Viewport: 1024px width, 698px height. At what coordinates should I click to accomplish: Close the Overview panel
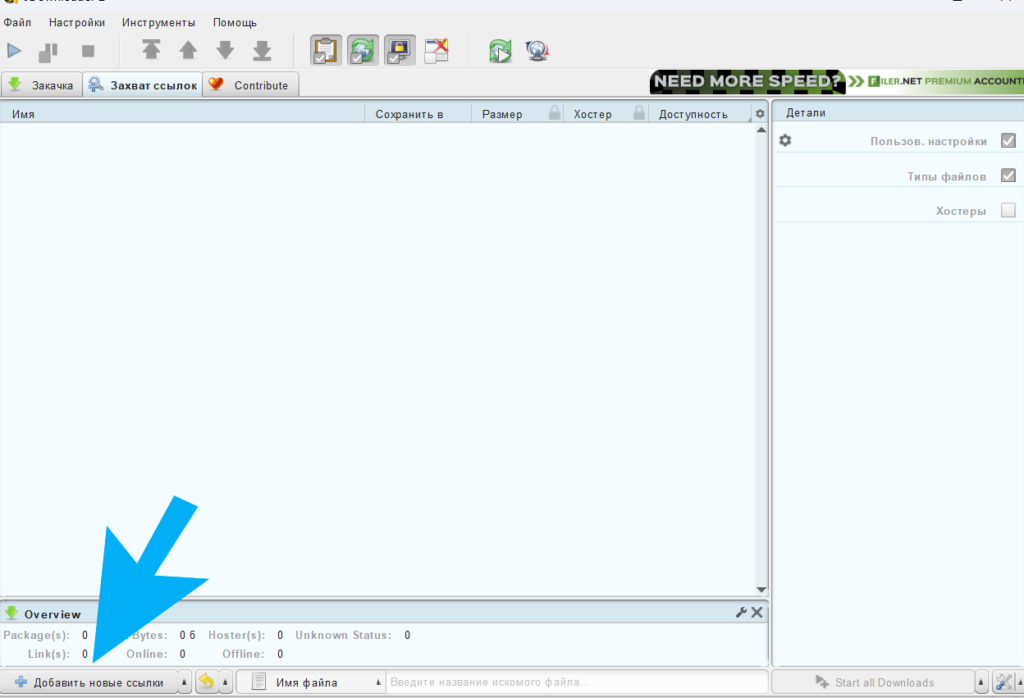click(x=757, y=612)
